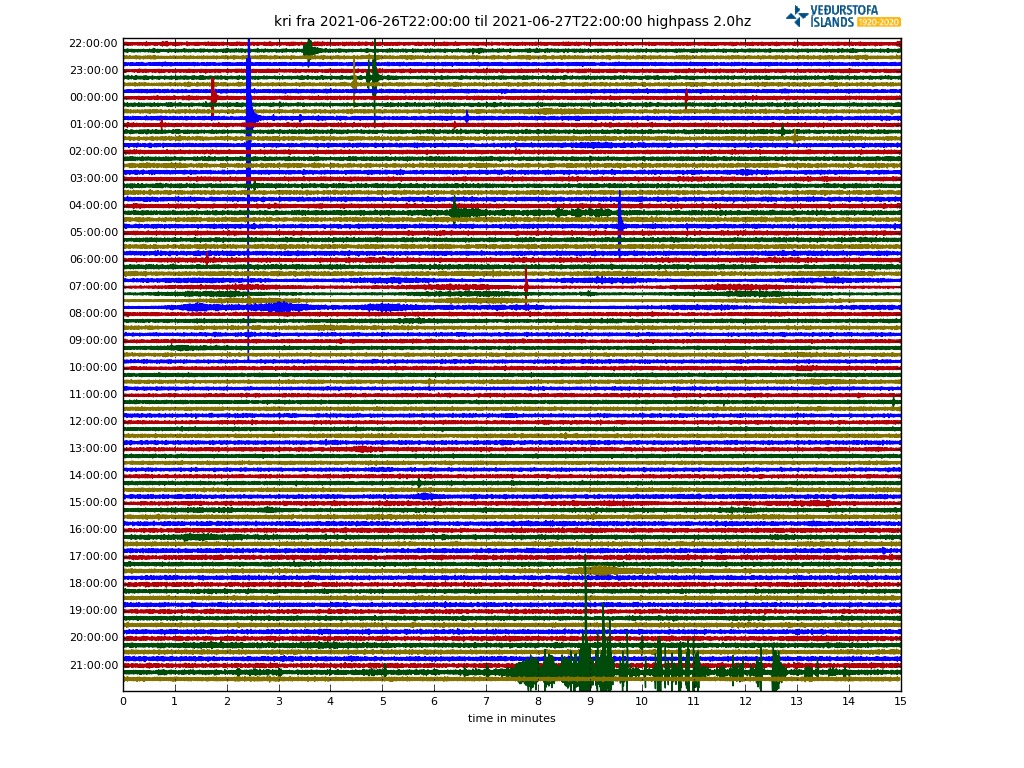Select the 03:00:00 time label

[x=93, y=178]
